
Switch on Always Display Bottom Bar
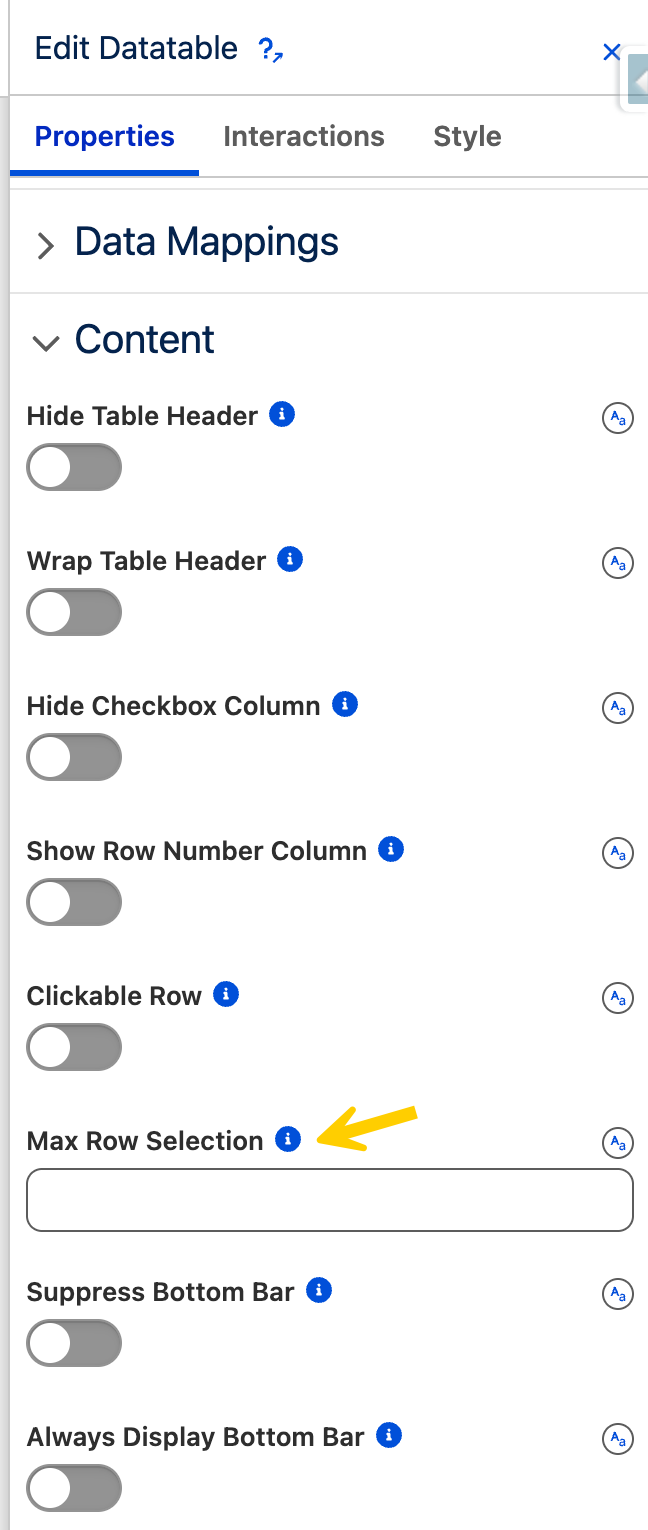tap(74, 1489)
